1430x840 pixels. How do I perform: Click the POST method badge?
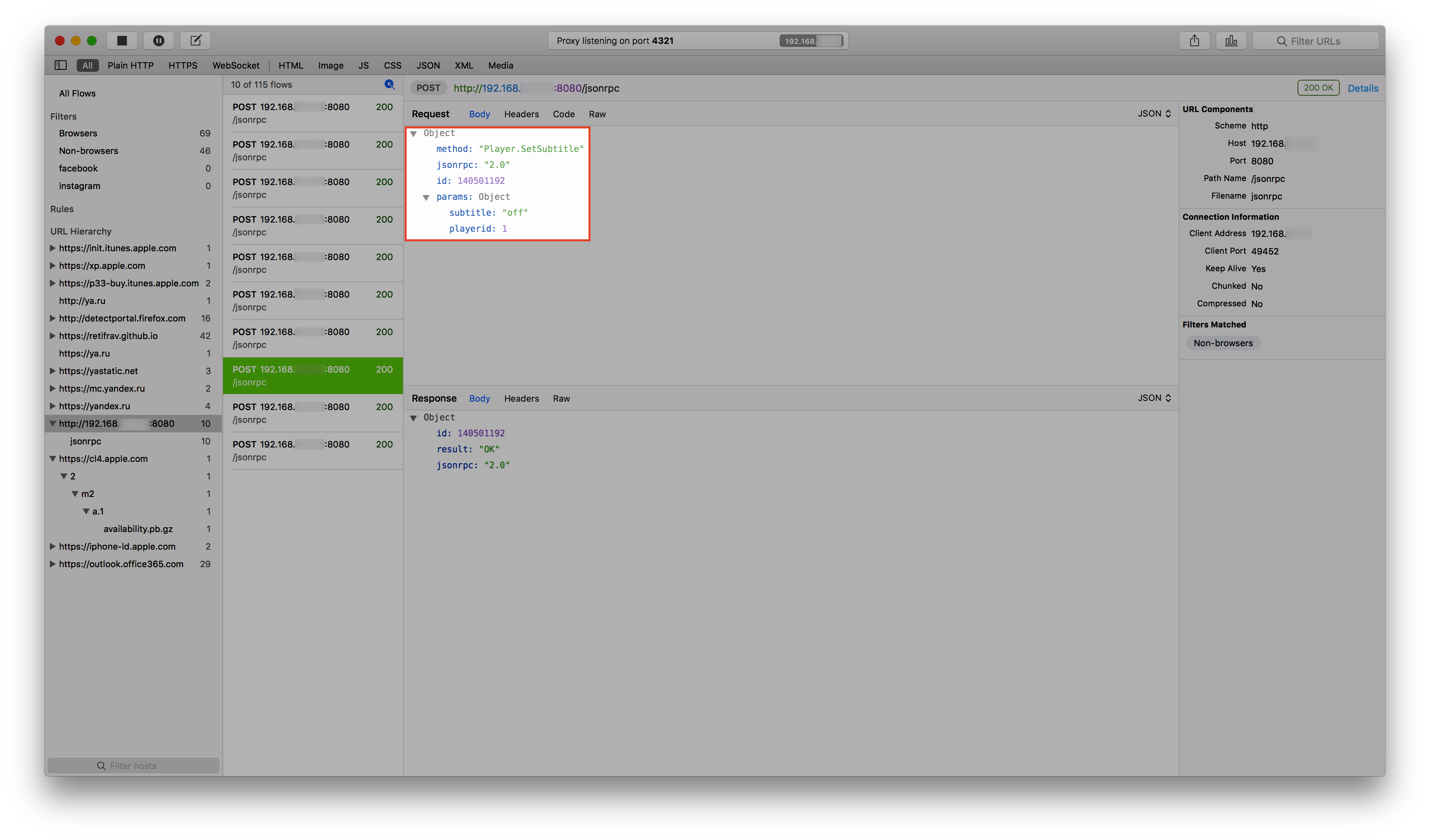tap(429, 88)
